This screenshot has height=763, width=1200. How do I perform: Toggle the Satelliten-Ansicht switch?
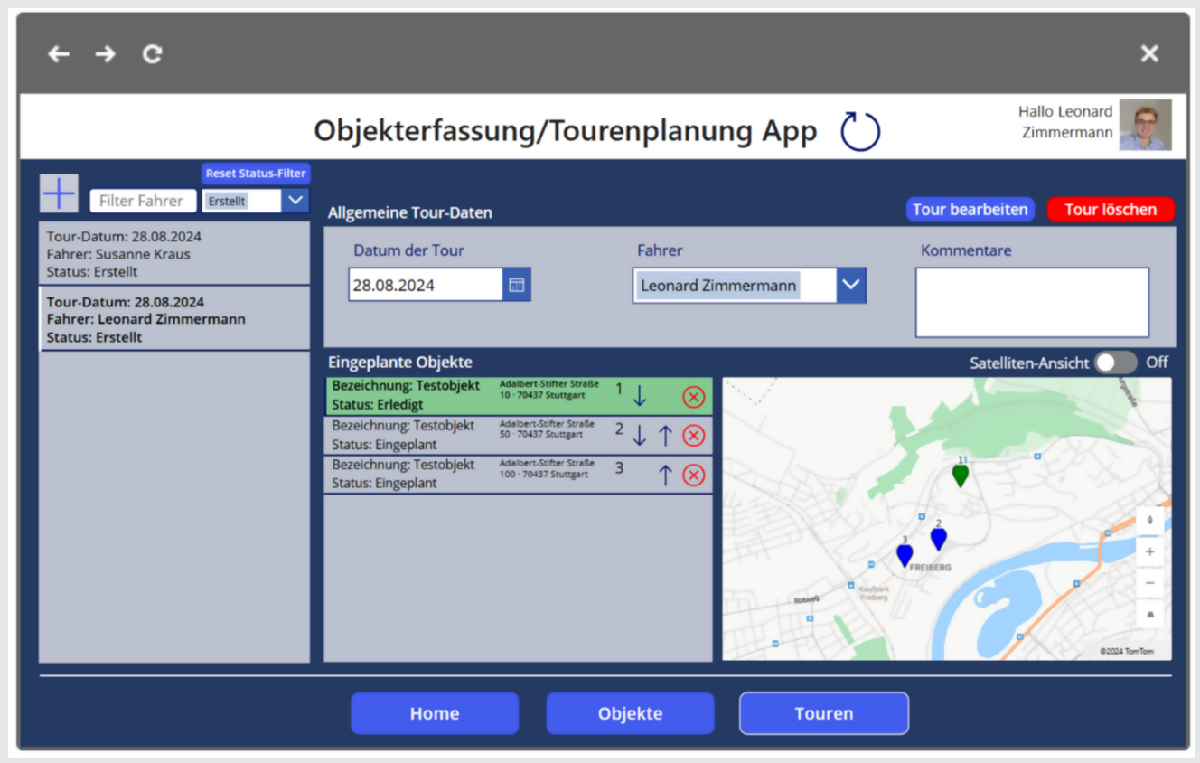point(1115,363)
